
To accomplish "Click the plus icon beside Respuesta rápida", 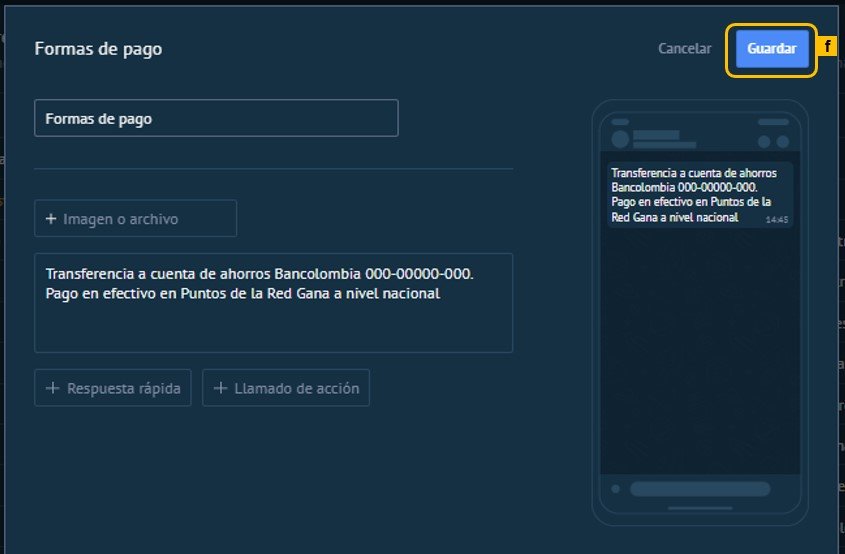I will [51, 388].
